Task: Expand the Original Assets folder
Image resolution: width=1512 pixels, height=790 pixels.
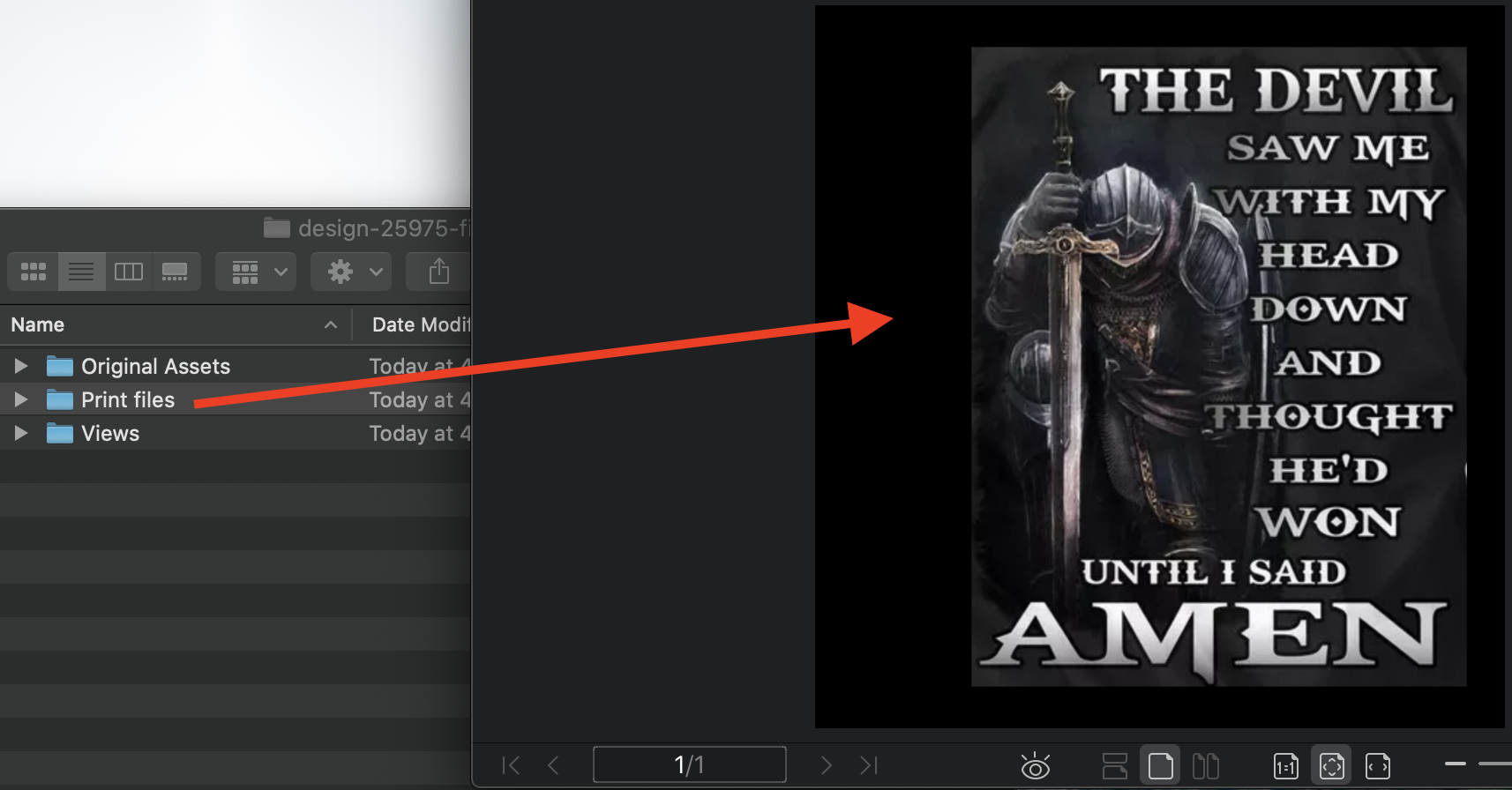Action: pos(21,366)
